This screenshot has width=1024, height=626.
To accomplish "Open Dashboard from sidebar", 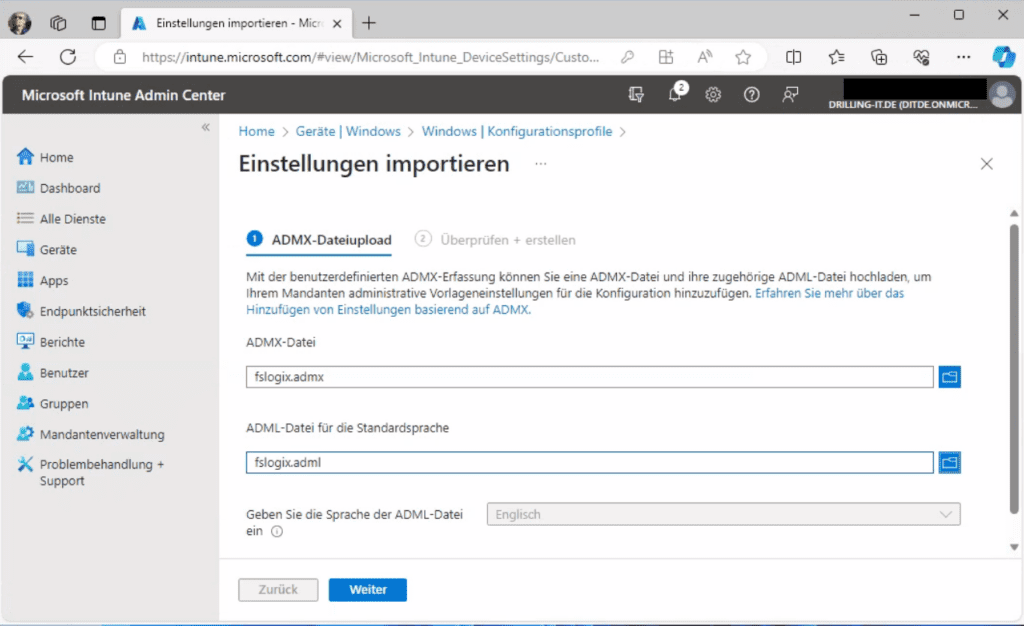I will [58, 188].
